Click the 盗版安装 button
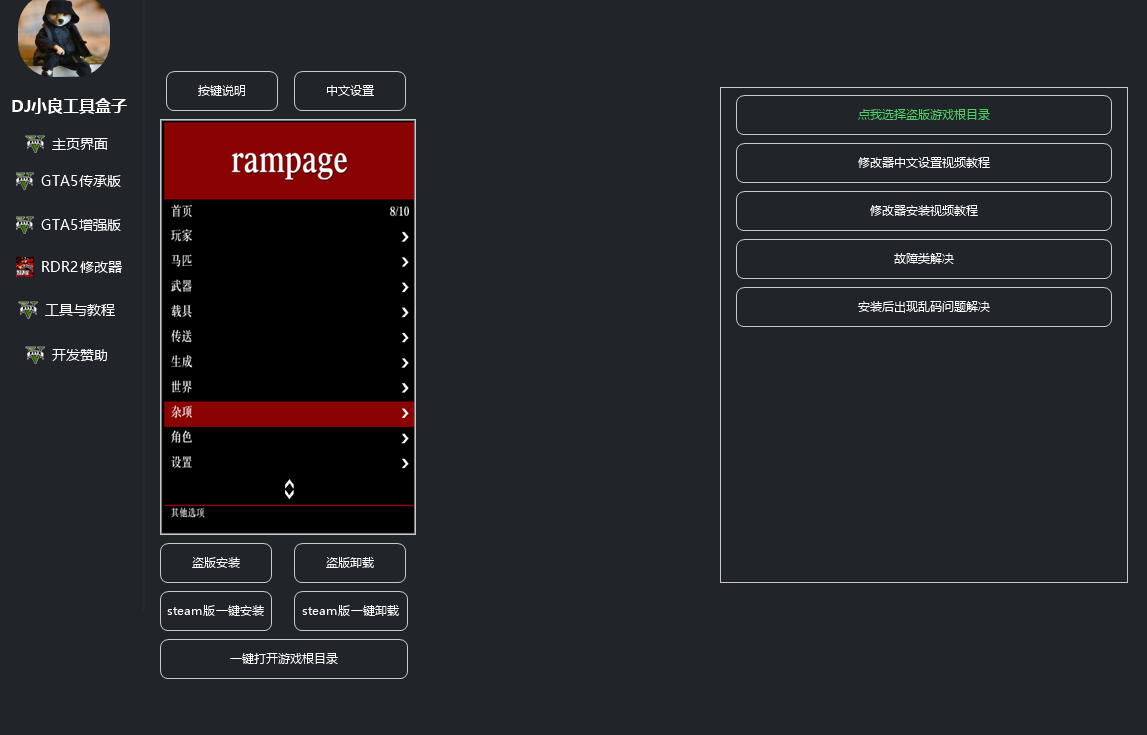Viewport: 1147px width, 735px height. 216,563
